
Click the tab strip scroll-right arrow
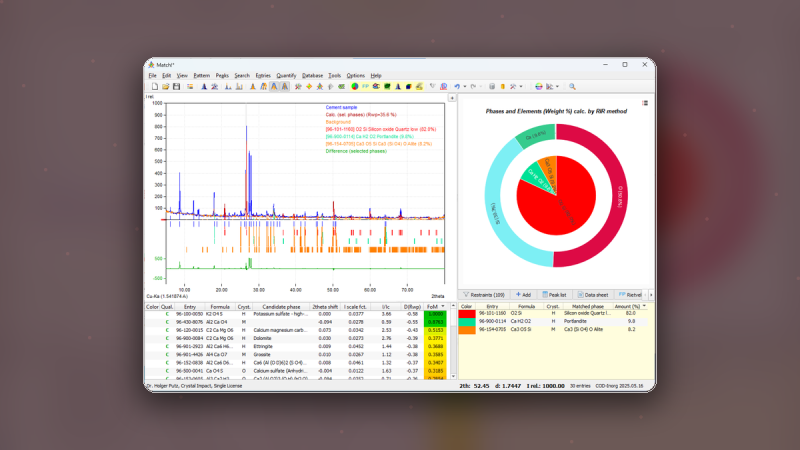651,295
